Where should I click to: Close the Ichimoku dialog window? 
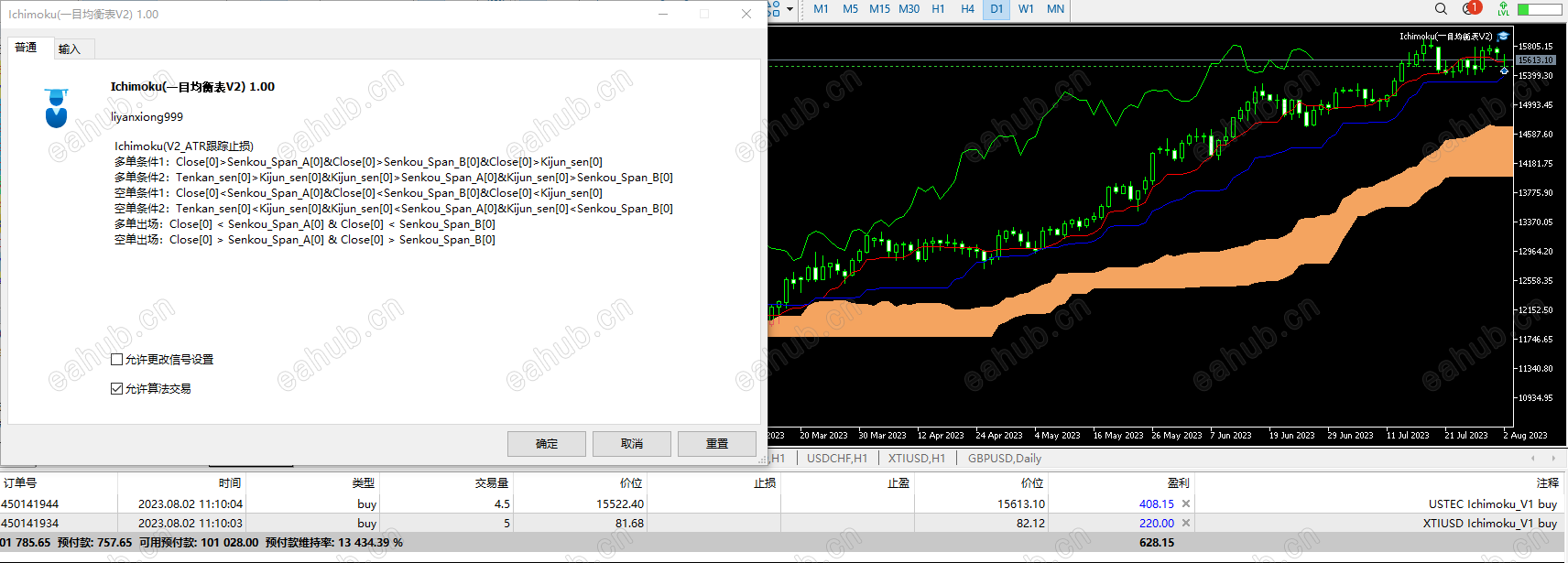pyautogui.click(x=746, y=14)
